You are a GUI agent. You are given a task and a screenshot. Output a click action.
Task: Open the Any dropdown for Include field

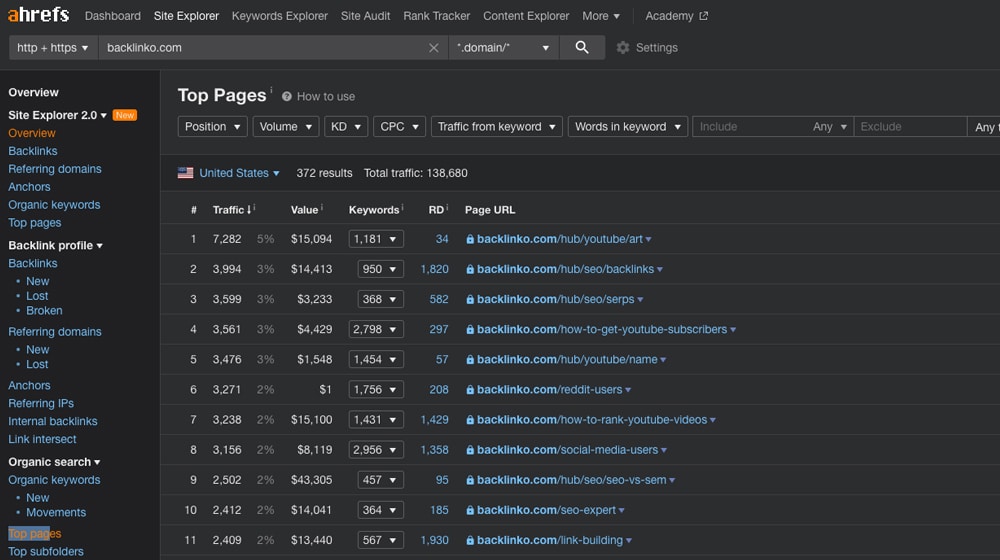[x=830, y=126]
